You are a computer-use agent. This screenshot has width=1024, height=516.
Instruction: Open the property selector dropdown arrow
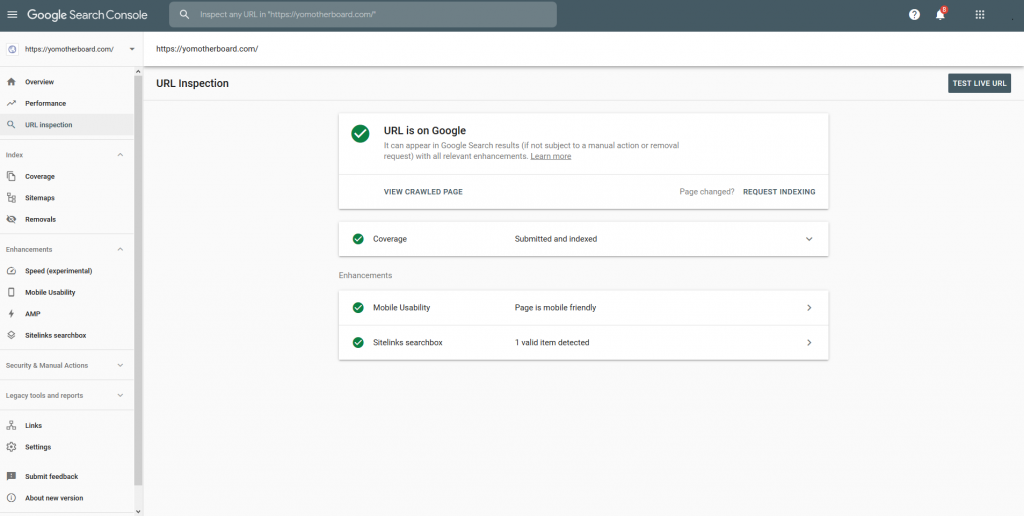coord(132,49)
